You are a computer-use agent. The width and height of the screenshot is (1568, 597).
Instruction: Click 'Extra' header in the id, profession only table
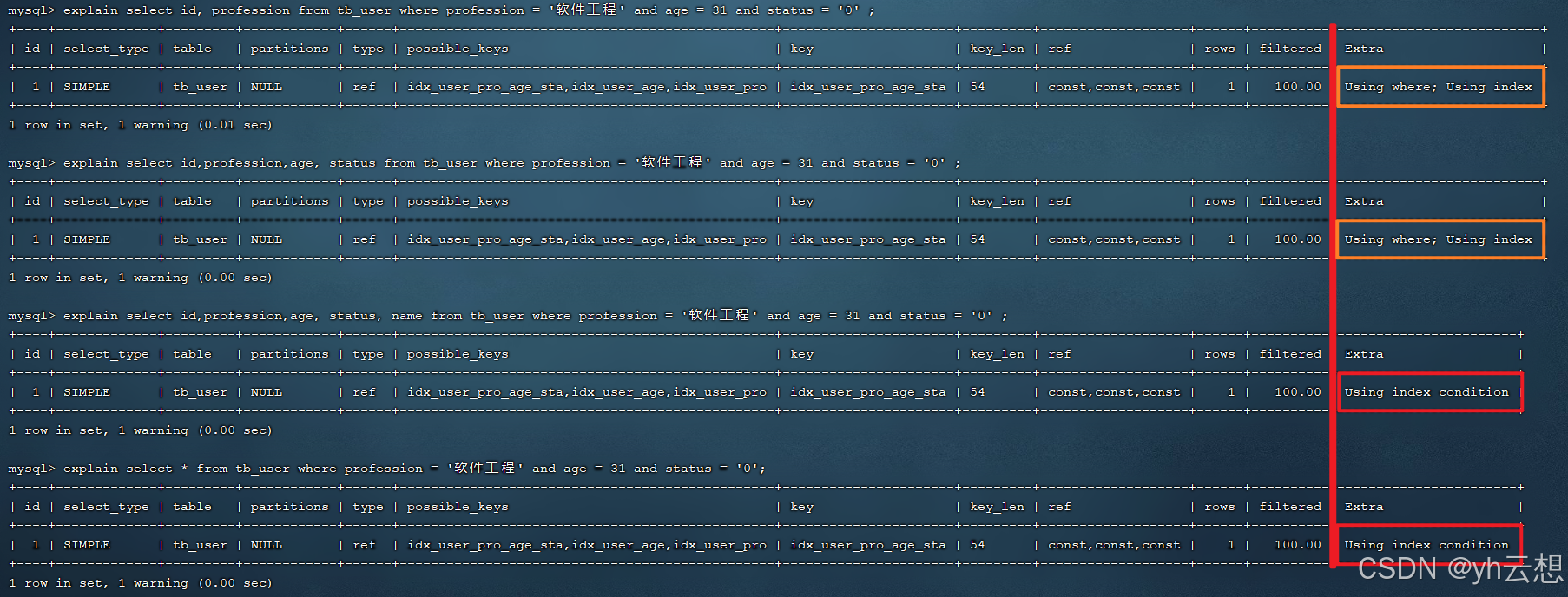click(1364, 49)
